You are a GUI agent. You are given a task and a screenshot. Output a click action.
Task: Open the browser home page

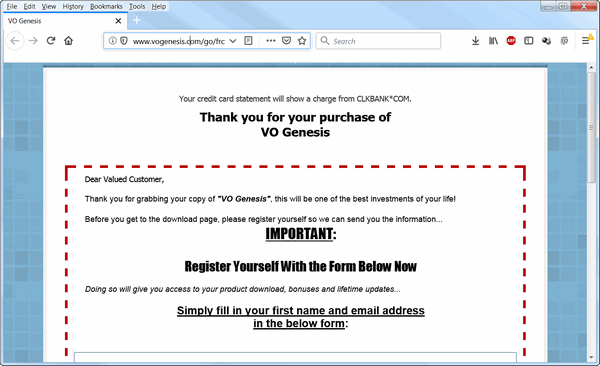click(x=68, y=41)
